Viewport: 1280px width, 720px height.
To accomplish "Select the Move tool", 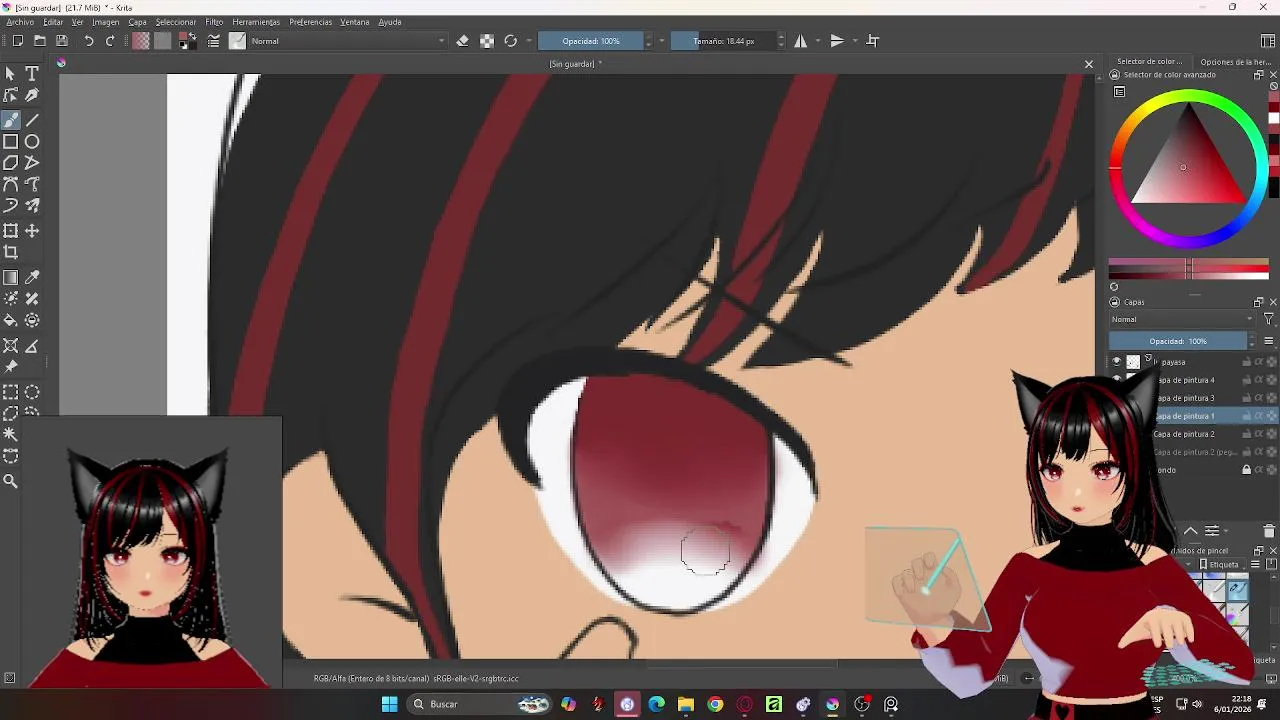I will (x=32, y=231).
